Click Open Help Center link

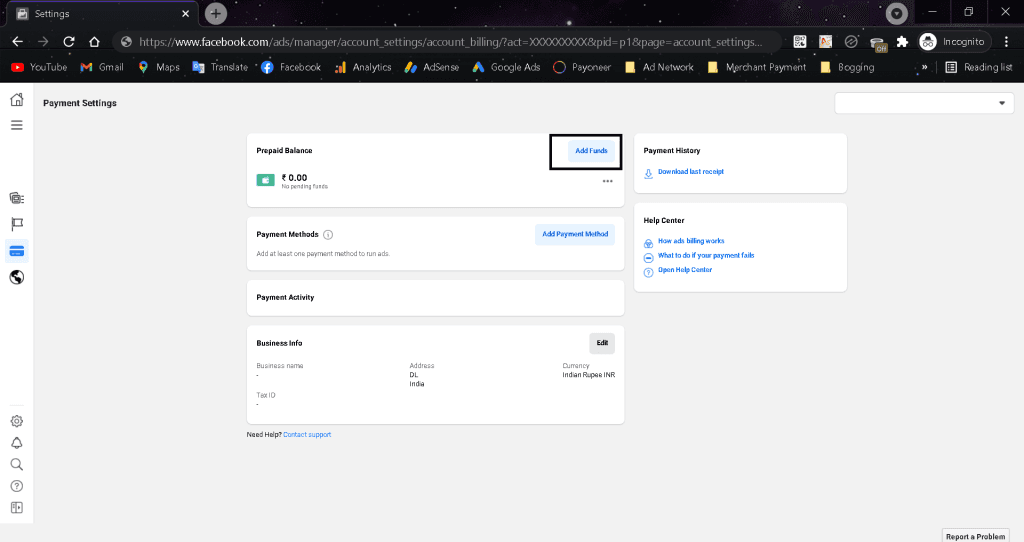(x=685, y=270)
